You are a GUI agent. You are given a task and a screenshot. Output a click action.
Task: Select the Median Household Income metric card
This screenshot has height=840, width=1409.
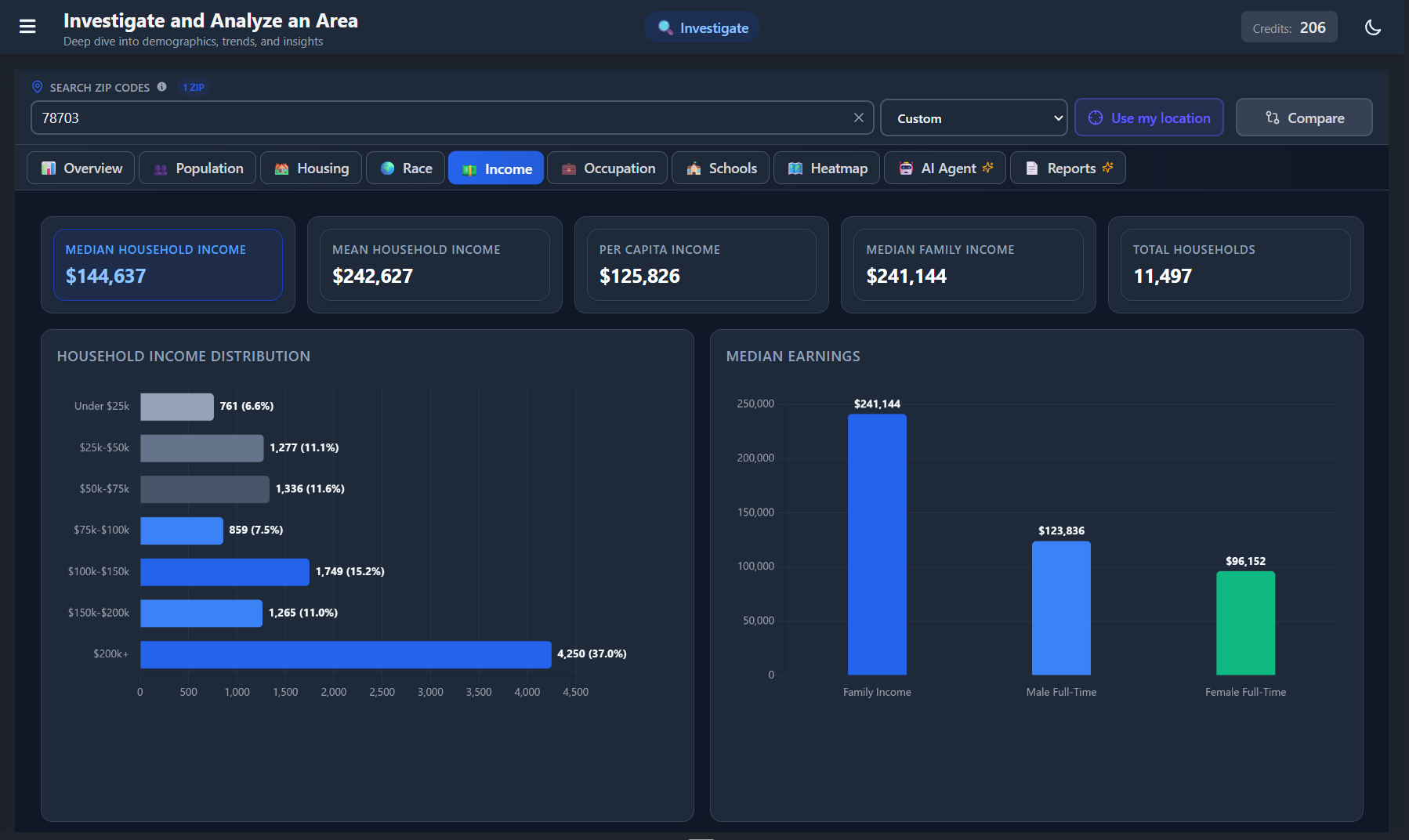(168, 265)
